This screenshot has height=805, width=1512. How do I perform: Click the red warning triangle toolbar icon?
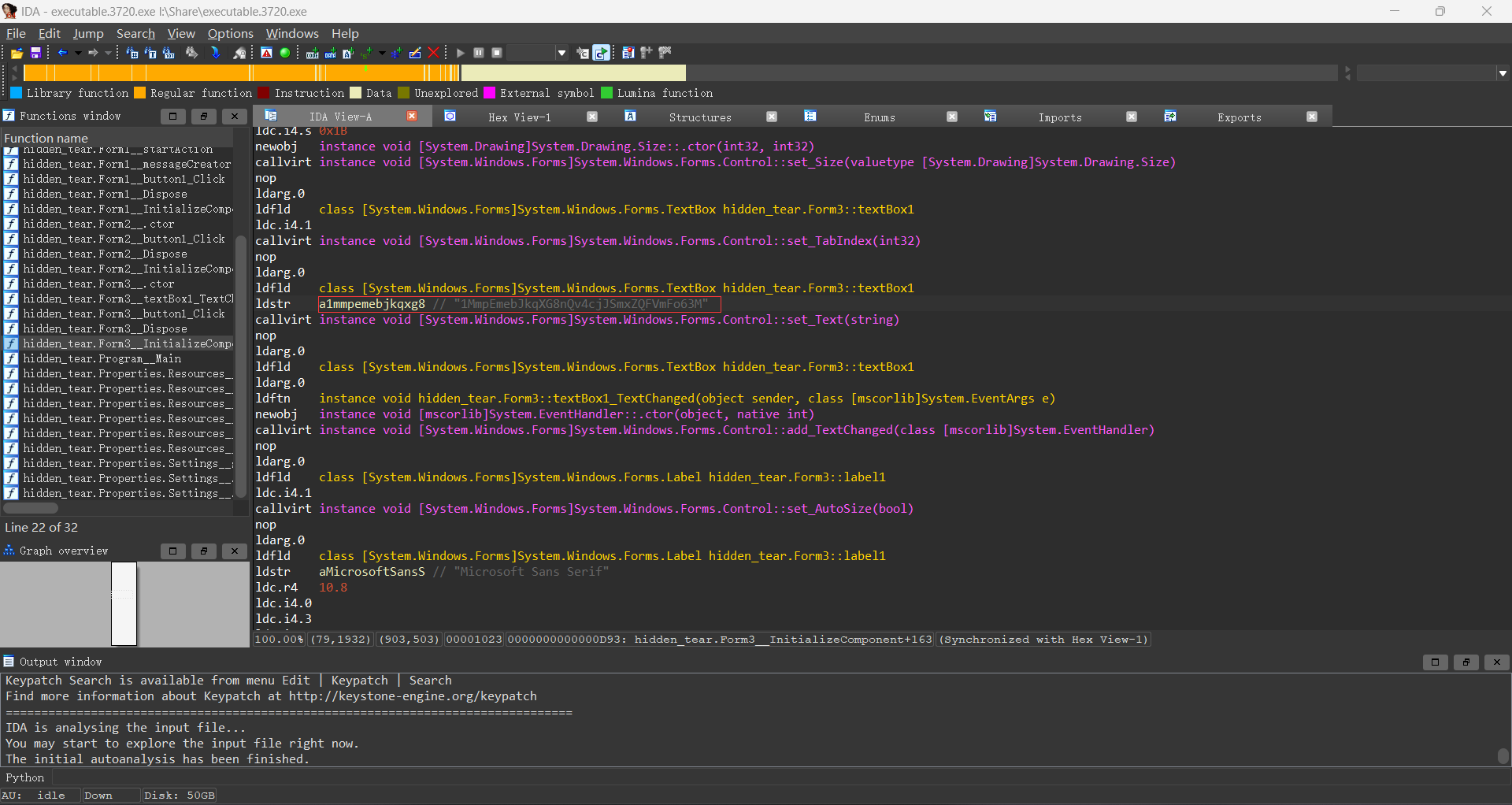(x=266, y=53)
